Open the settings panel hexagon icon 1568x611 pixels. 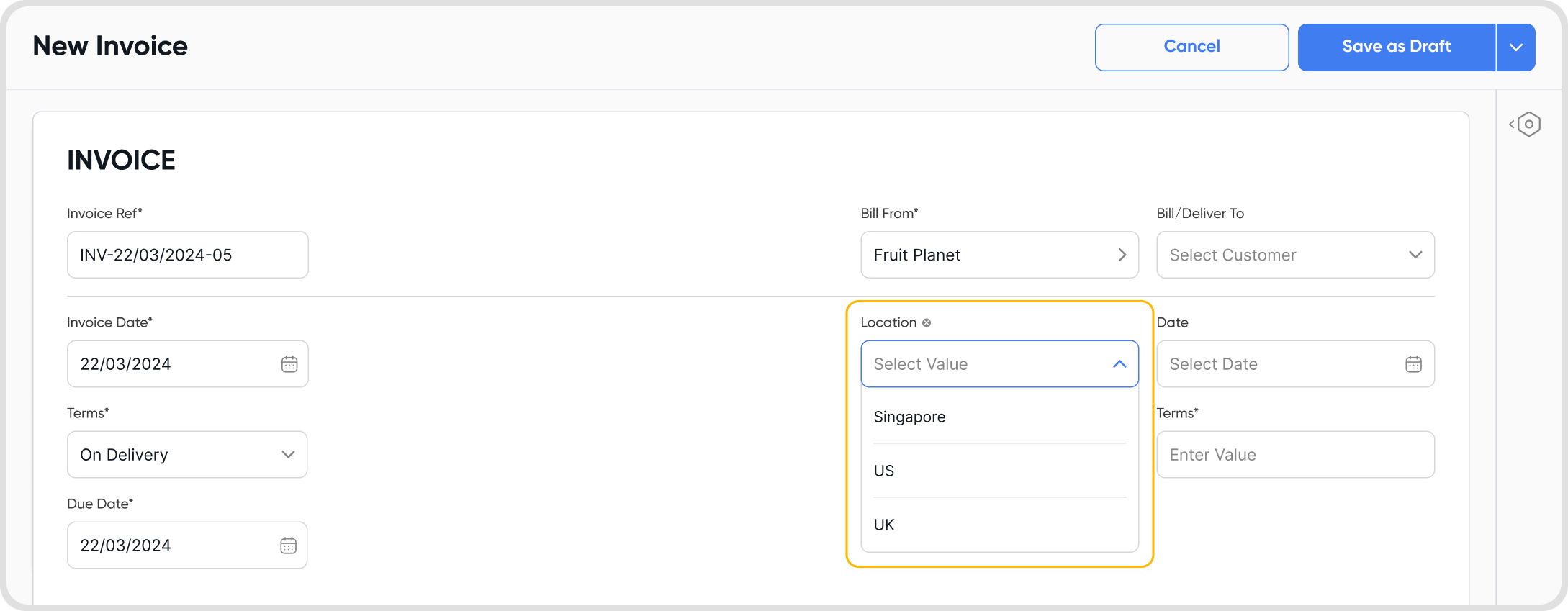(x=1528, y=125)
